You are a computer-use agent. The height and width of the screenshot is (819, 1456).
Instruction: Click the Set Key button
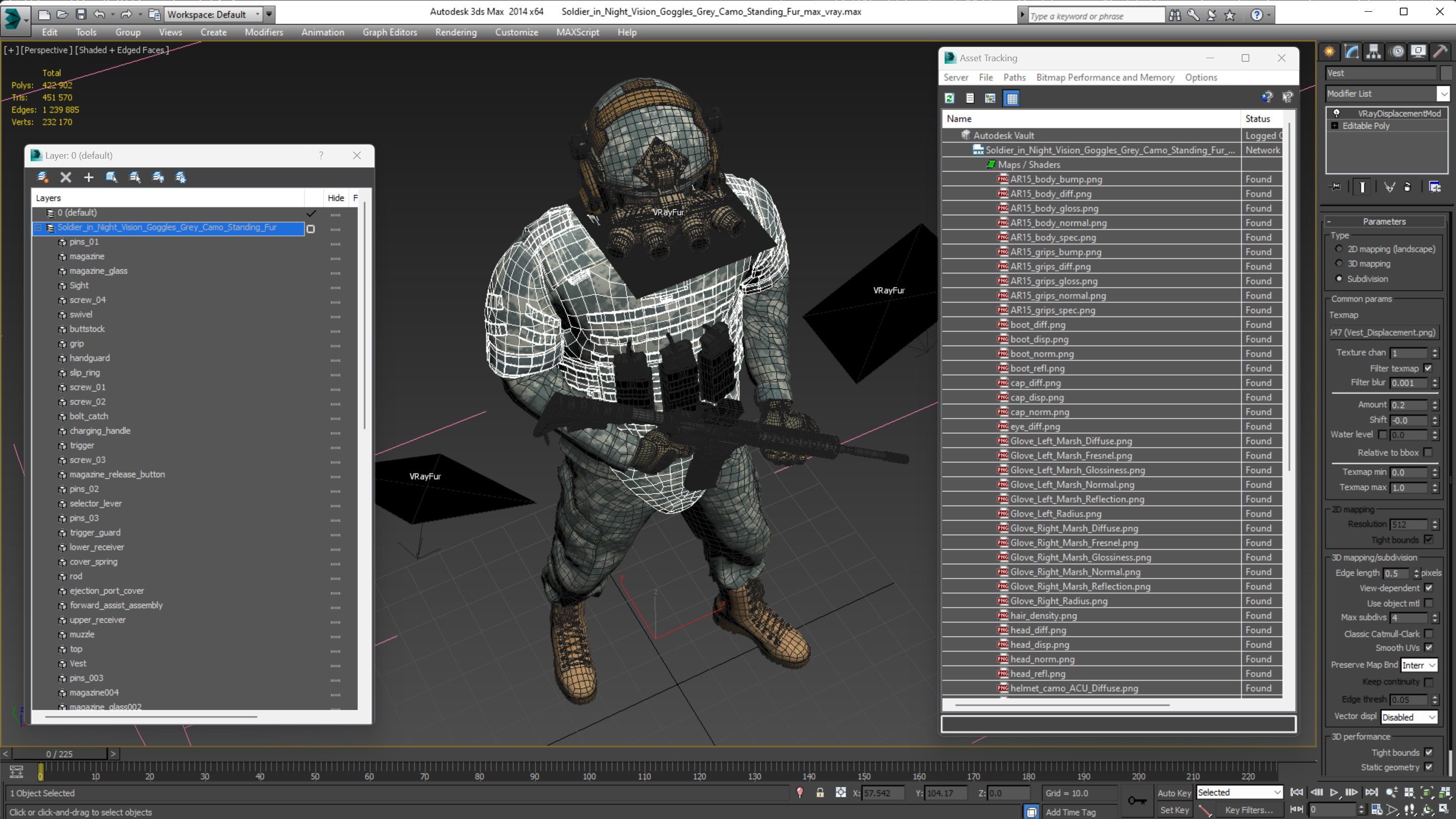tap(1174, 810)
